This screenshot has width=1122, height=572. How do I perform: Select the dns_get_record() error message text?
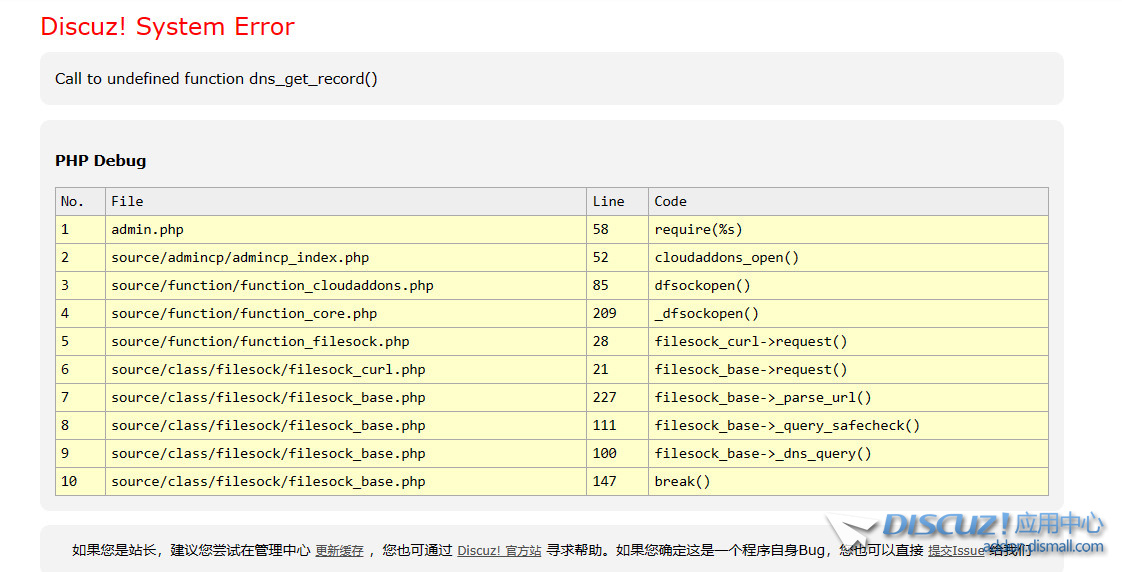coord(216,79)
